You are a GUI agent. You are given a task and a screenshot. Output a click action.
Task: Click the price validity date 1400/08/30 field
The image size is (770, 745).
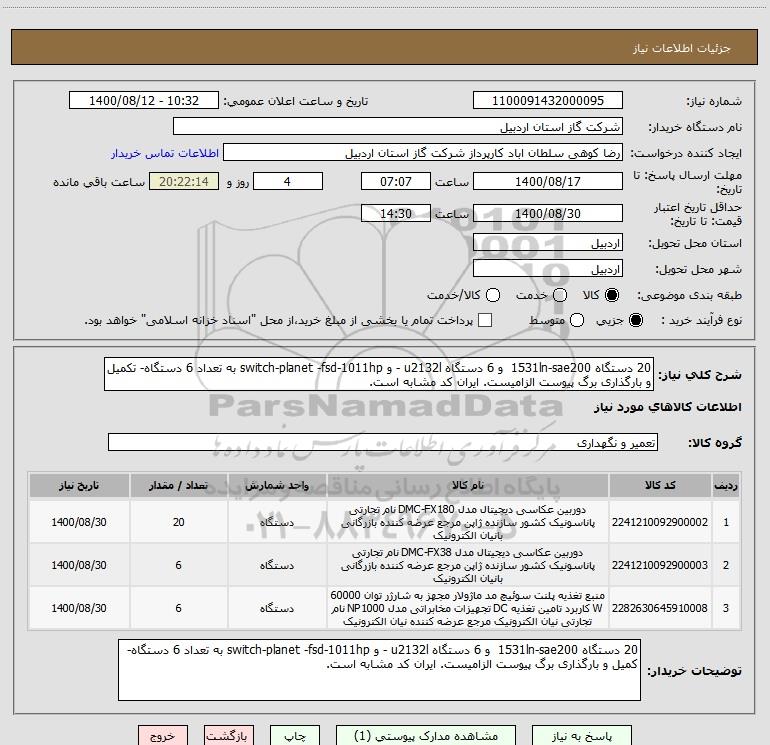click(548, 213)
